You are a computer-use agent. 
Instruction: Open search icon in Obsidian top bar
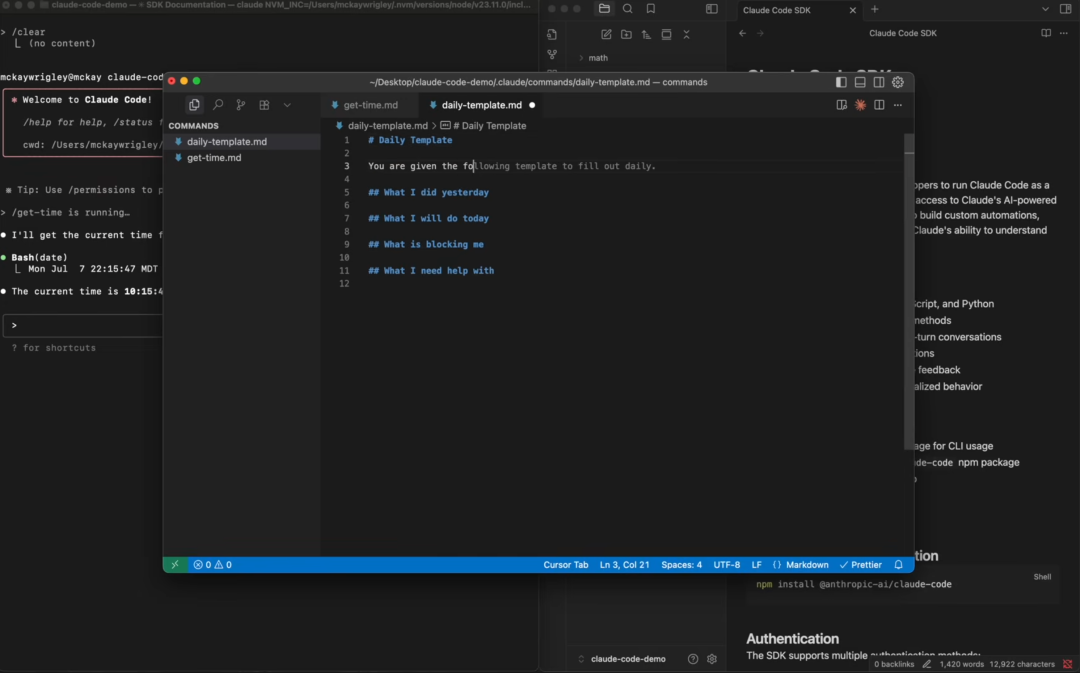pos(627,9)
